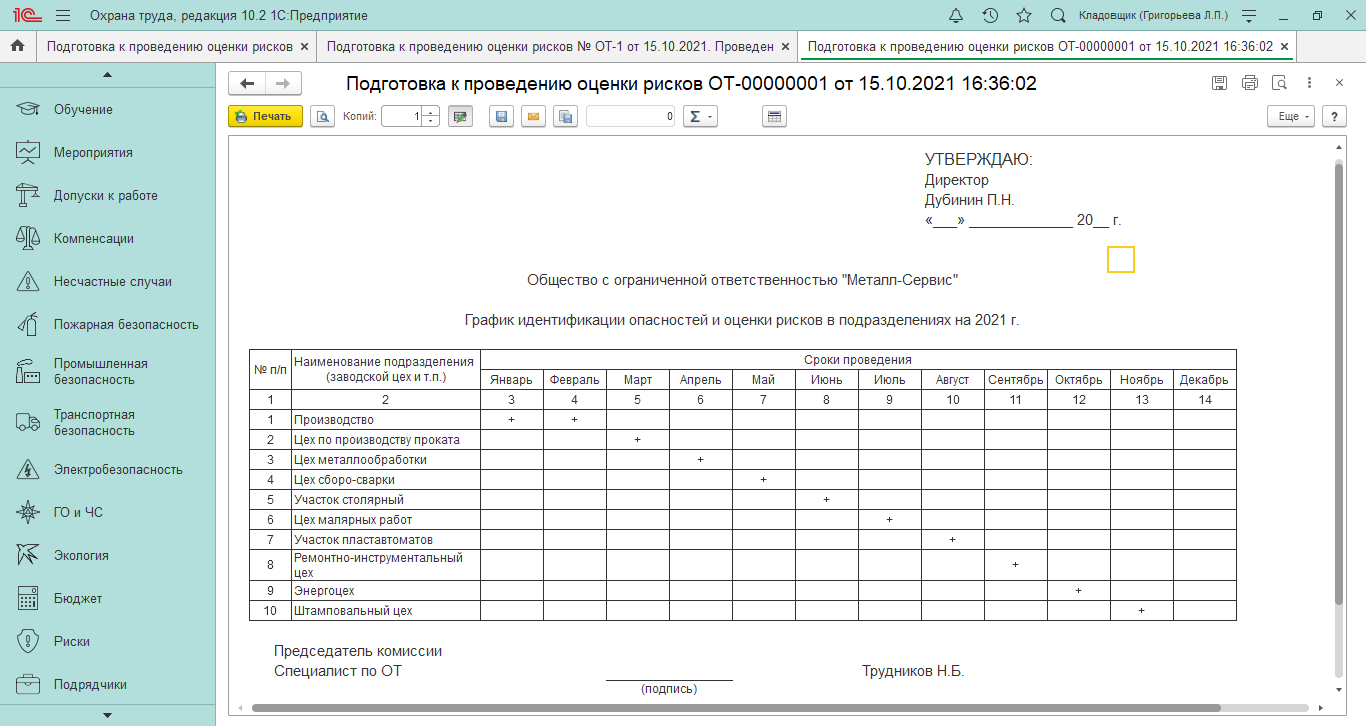The height and width of the screenshot is (726, 1366).
Task: Click Подрядчики briefcase icon
Action: point(28,685)
